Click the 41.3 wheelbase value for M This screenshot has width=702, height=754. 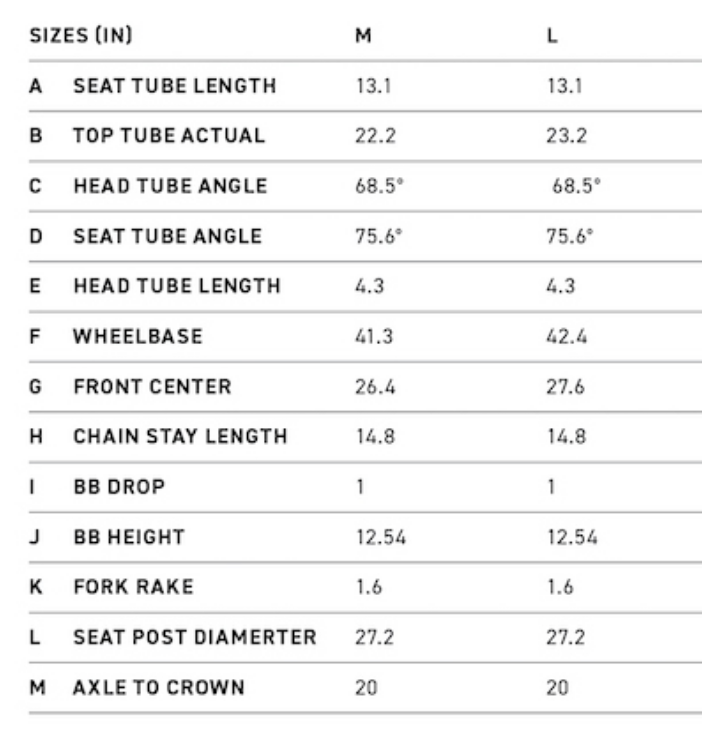click(373, 336)
